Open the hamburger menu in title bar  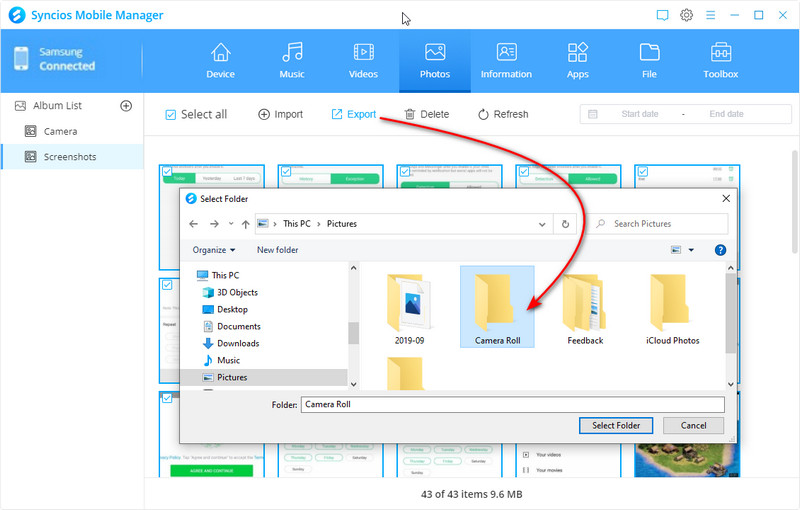pyautogui.click(x=710, y=15)
